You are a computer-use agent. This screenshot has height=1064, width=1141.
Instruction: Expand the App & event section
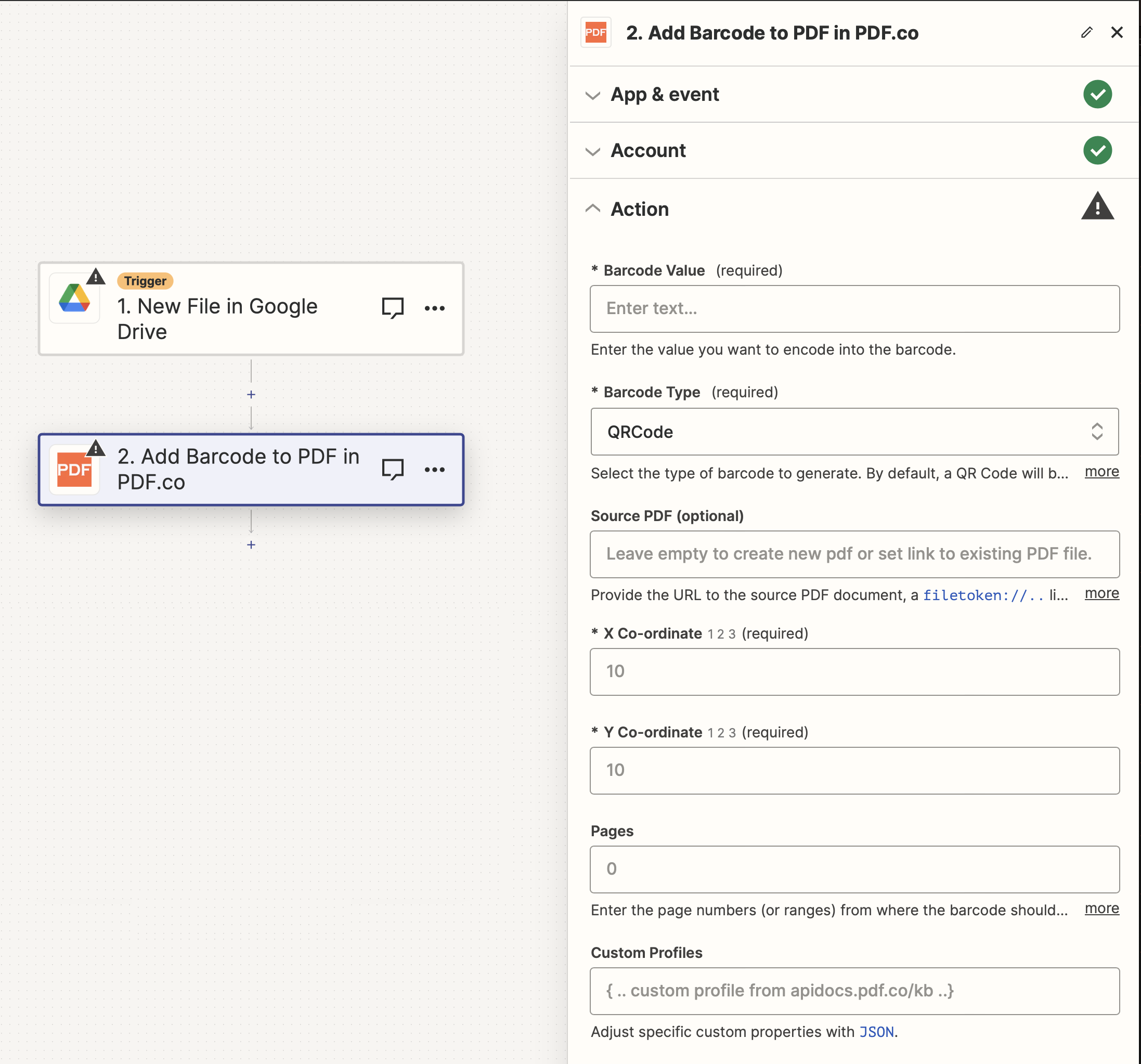[593, 95]
